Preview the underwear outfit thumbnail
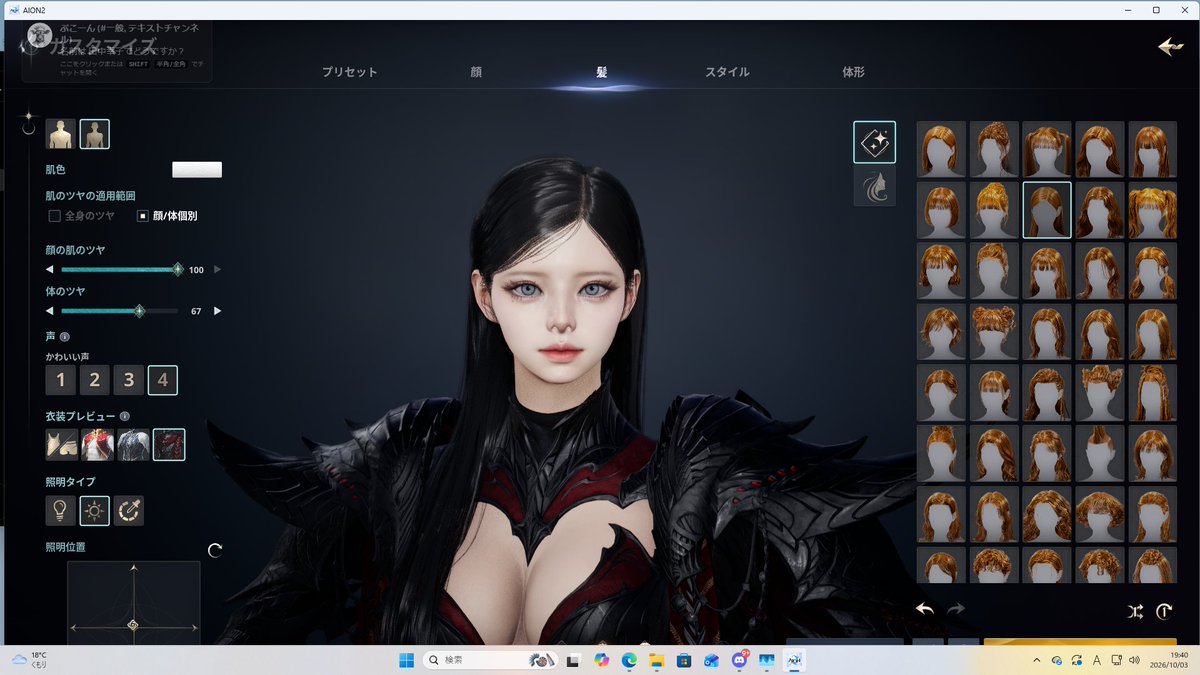 coord(61,445)
